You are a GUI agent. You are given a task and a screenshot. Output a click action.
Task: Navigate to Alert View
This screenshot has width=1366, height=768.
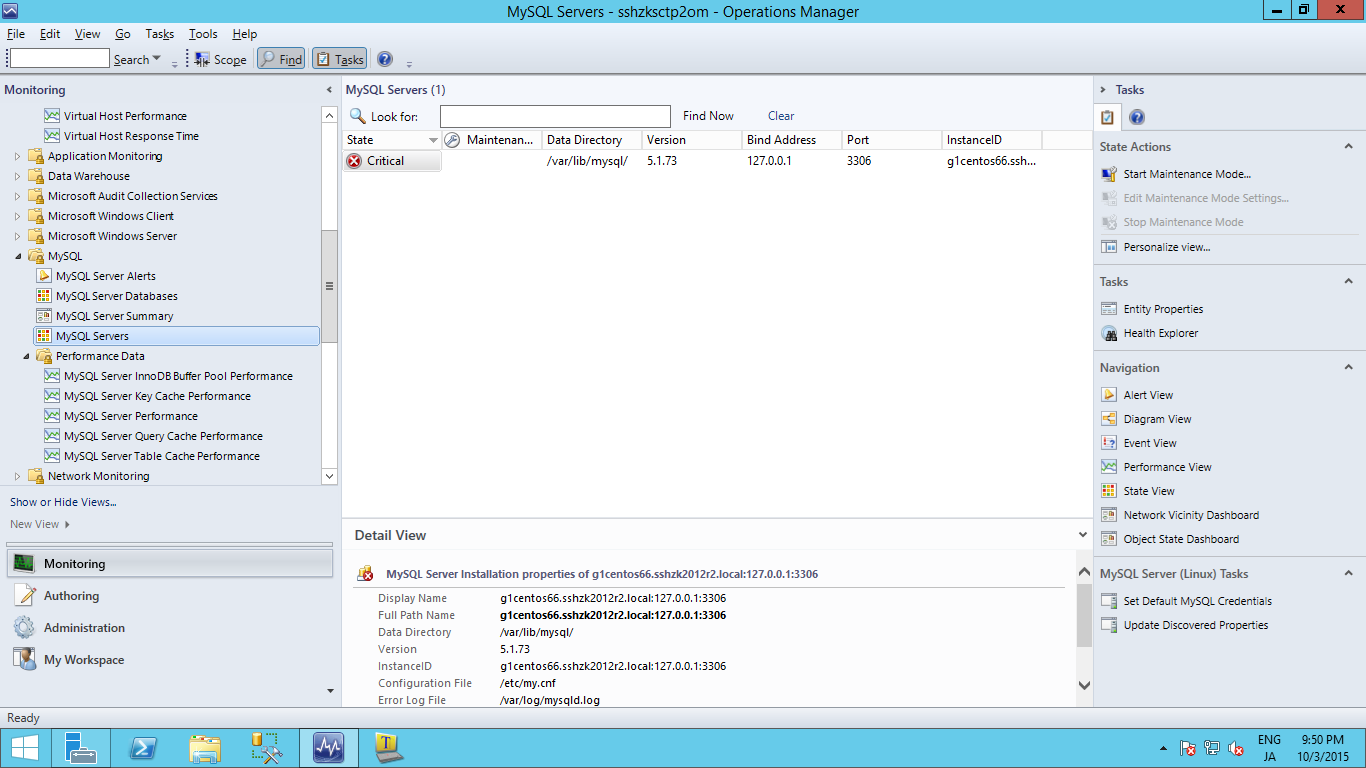(x=1148, y=395)
